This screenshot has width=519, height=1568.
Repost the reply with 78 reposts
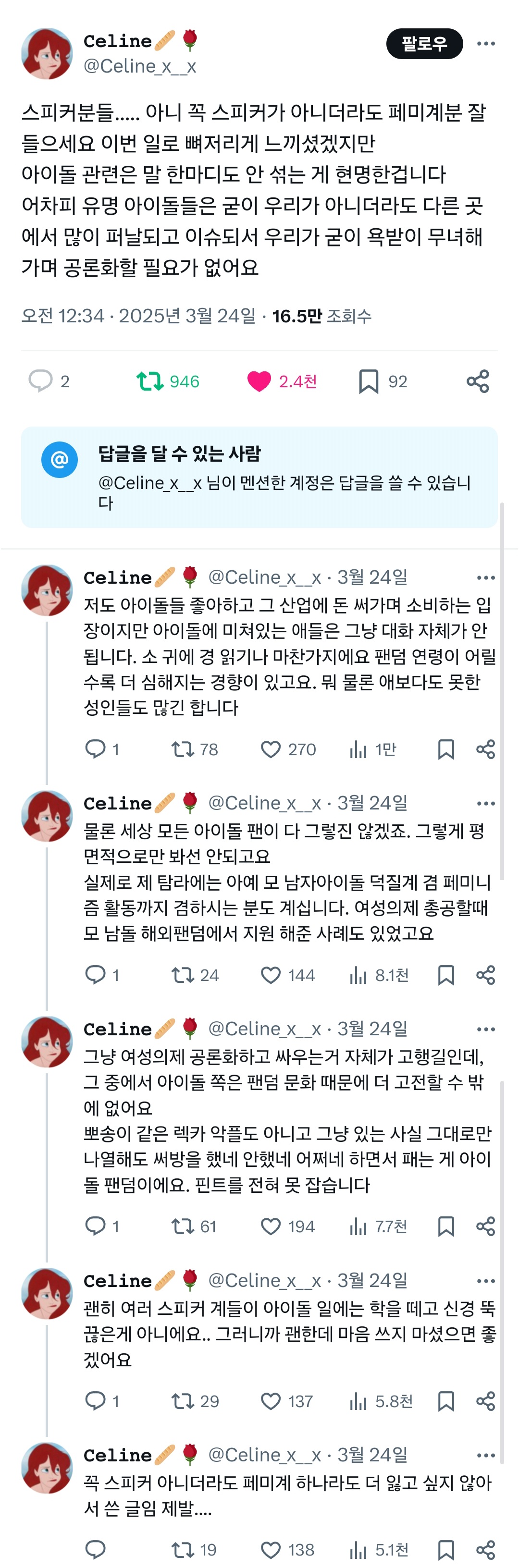[182, 749]
